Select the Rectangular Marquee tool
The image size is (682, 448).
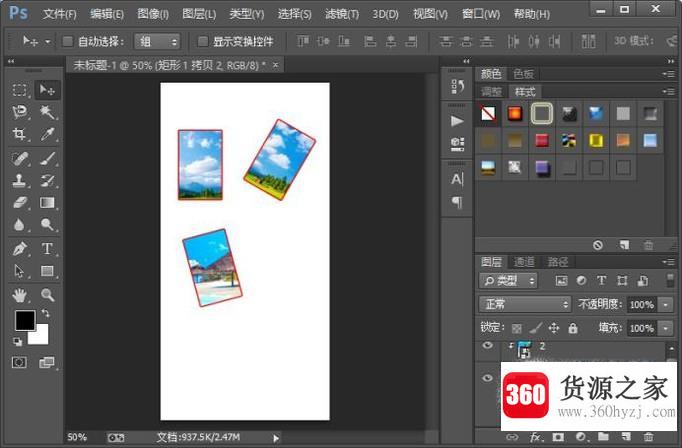click(19, 90)
